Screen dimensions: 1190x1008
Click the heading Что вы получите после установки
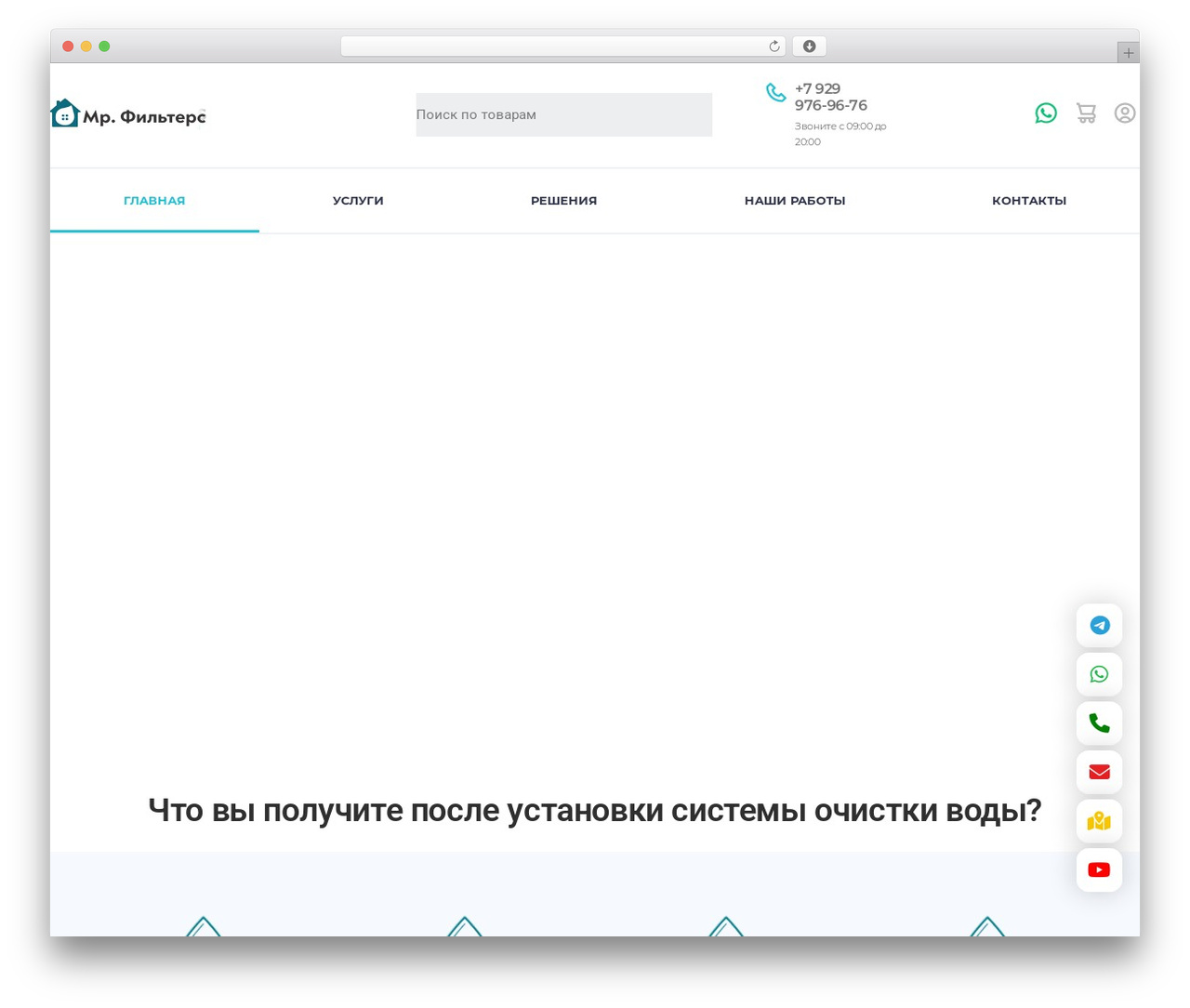click(x=595, y=811)
